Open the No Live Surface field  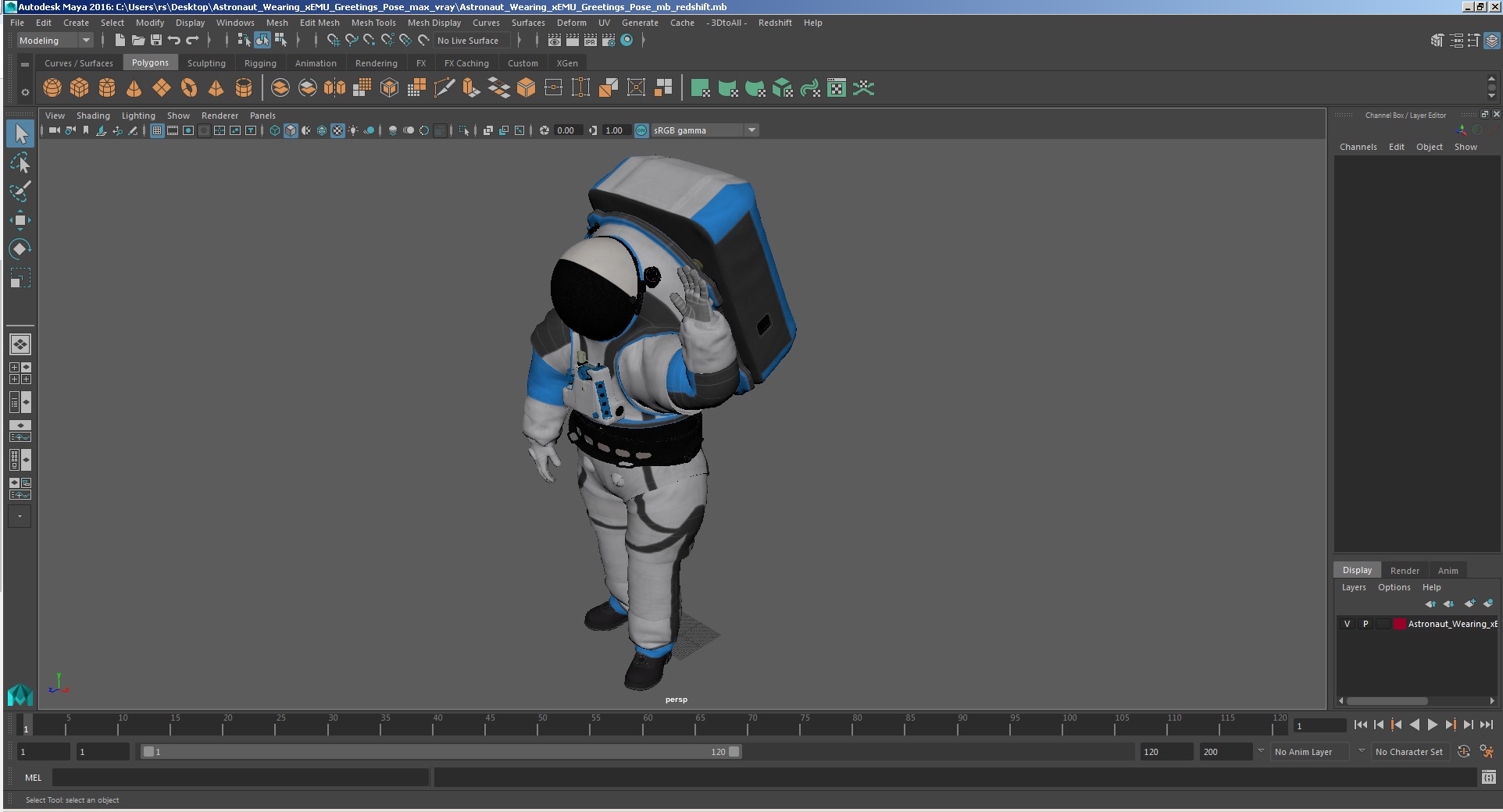coord(473,41)
